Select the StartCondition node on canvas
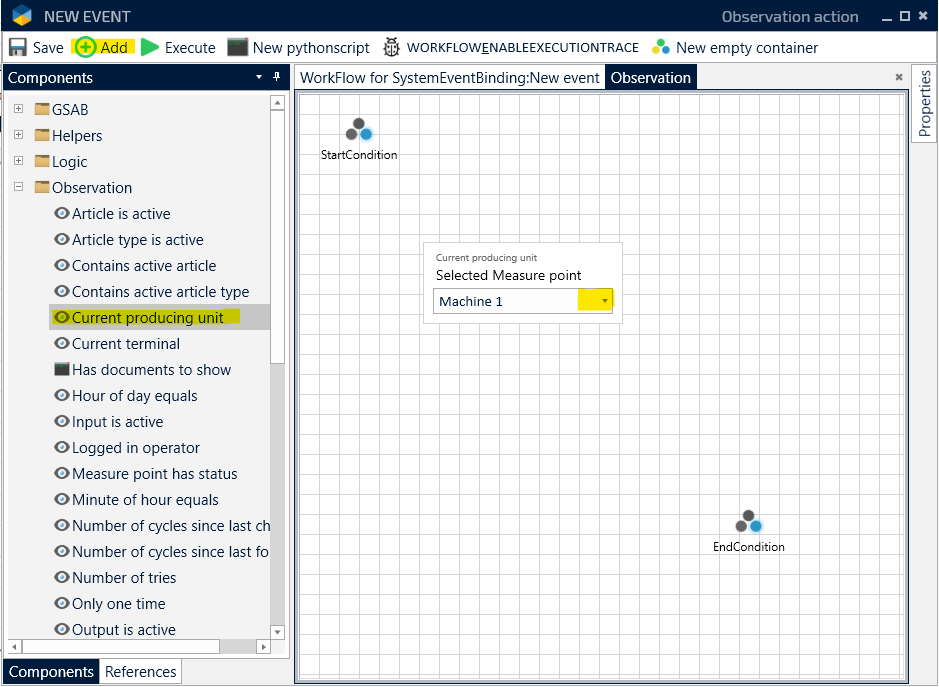 pos(358,131)
